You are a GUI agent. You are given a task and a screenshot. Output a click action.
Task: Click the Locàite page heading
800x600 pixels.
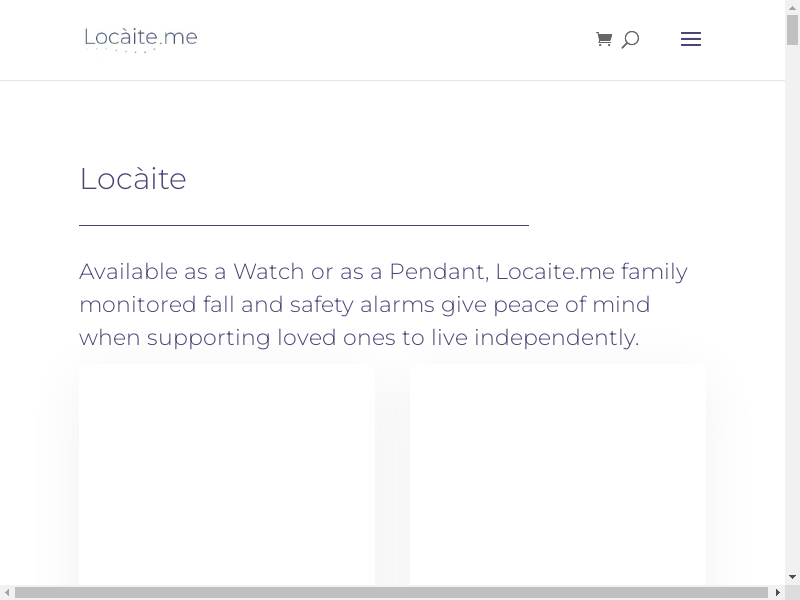pos(133,179)
